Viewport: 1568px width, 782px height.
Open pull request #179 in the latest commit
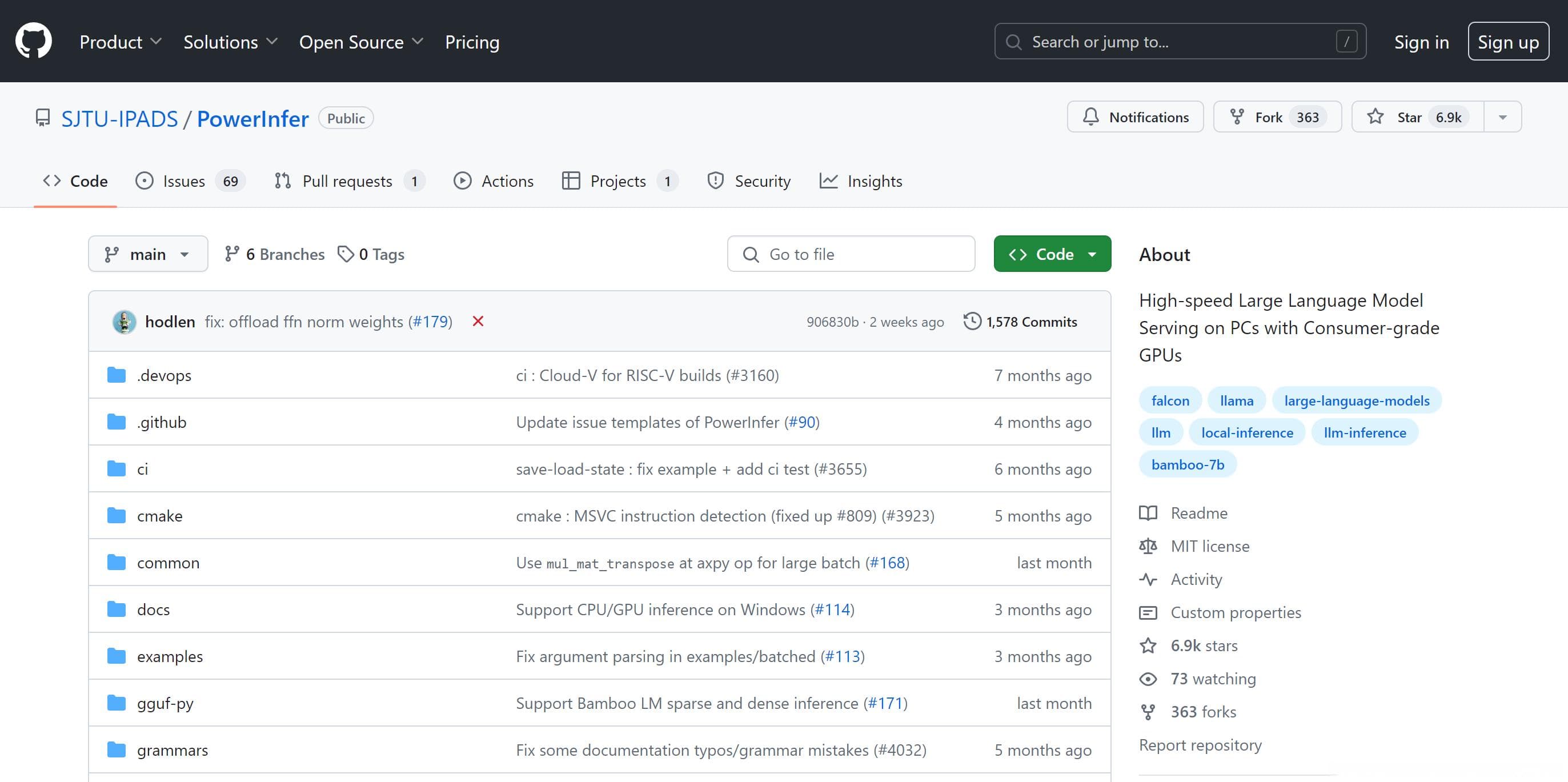tap(430, 322)
